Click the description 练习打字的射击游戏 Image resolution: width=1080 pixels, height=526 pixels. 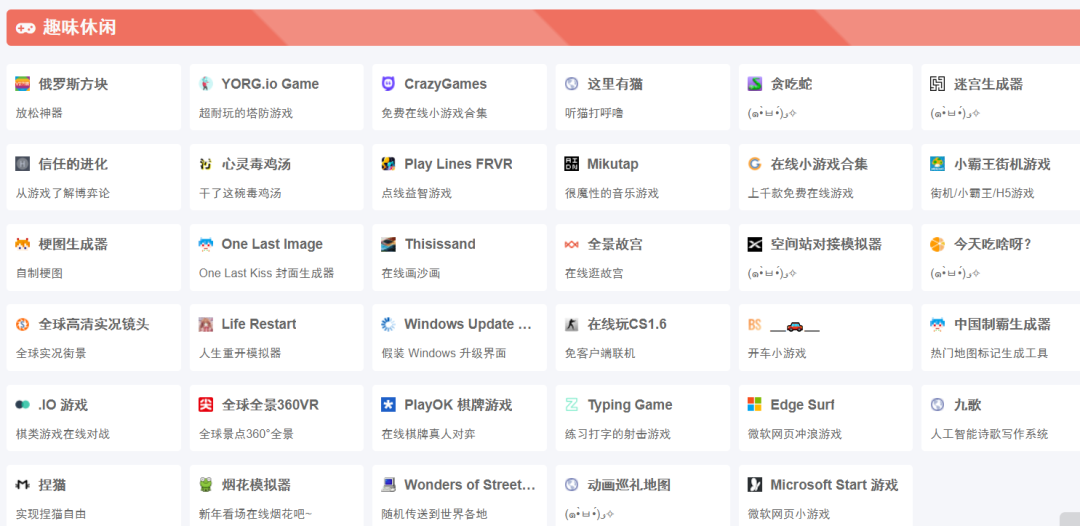coord(618,434)
